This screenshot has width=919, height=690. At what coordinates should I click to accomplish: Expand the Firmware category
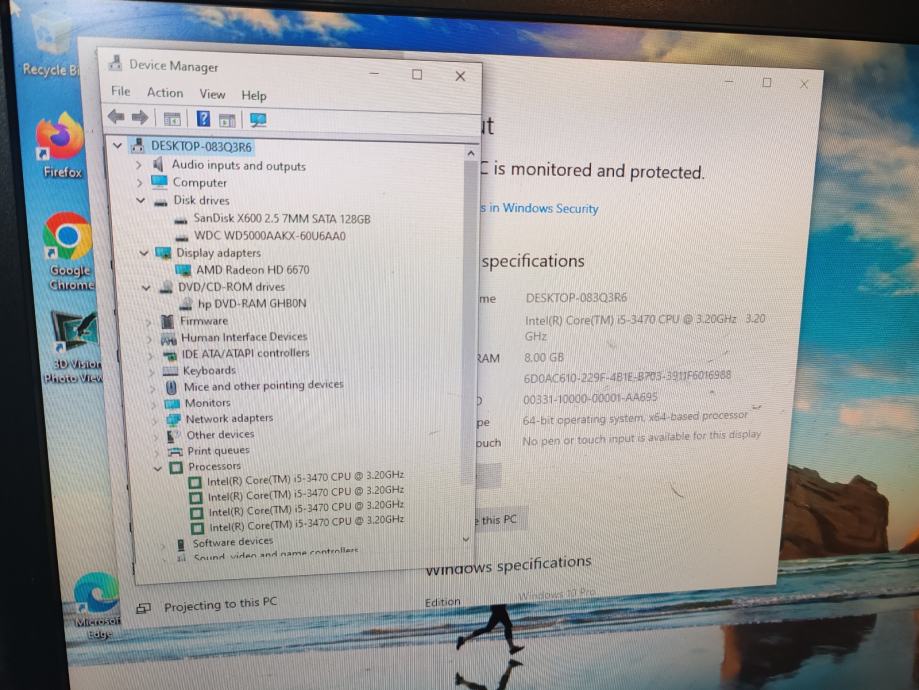(x=149, y=322)
